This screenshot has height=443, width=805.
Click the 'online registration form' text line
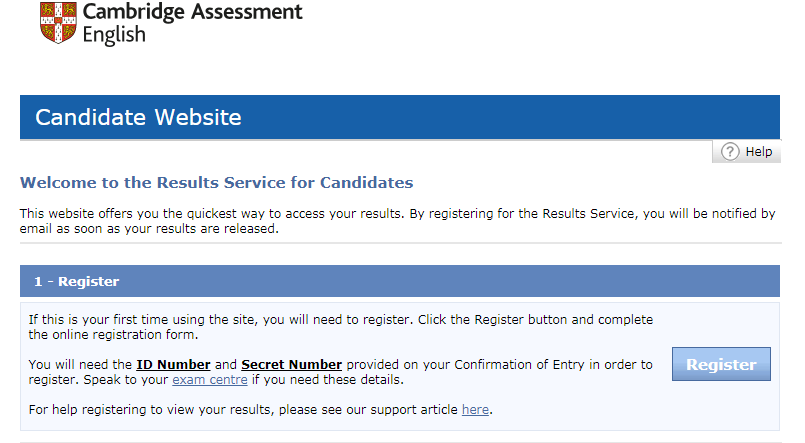coord(113,335)
